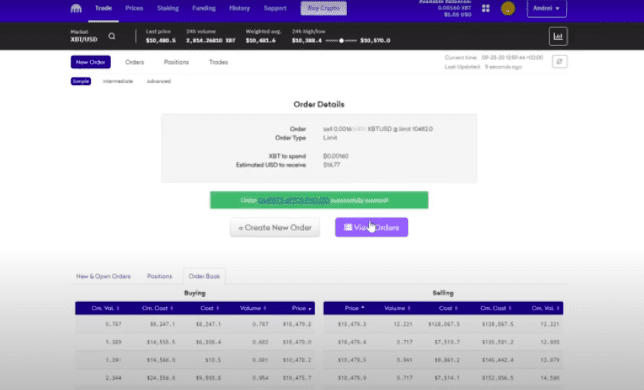Sort Selling table by Price column arrow
Viewport: 644px width, 390px height.
click(363, 308)
